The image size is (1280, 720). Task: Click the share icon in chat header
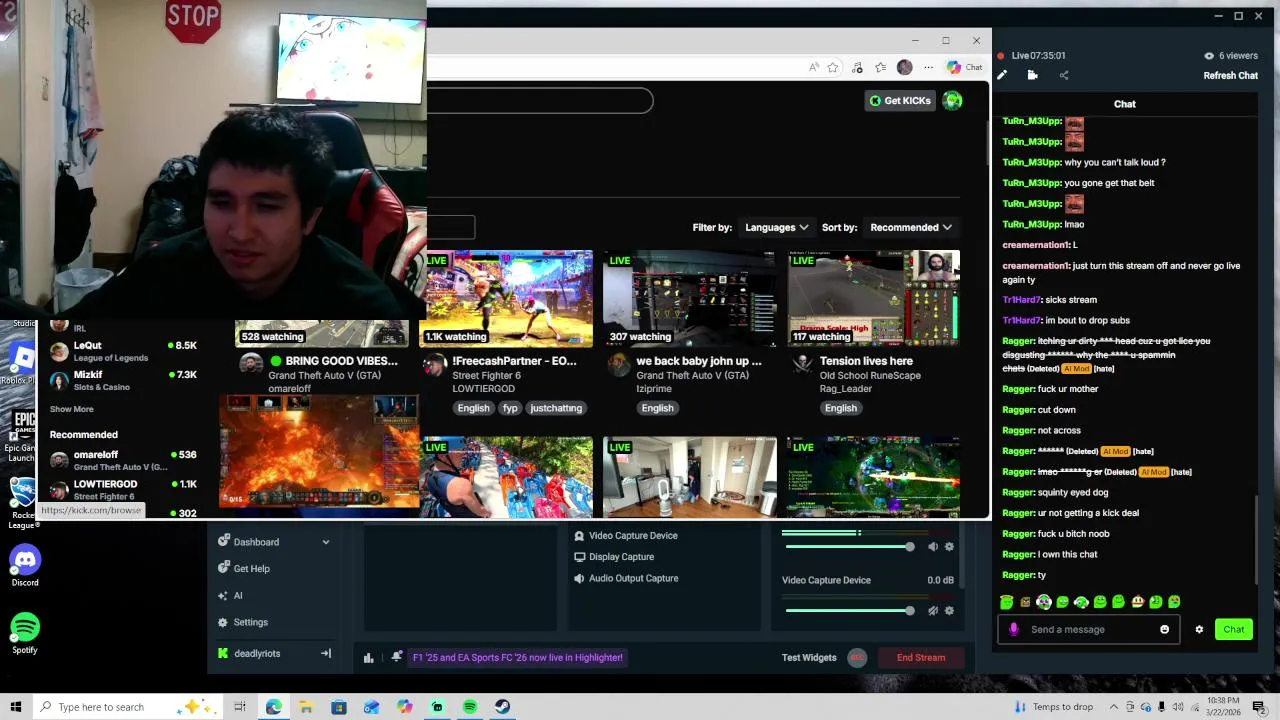point(1063,75)
